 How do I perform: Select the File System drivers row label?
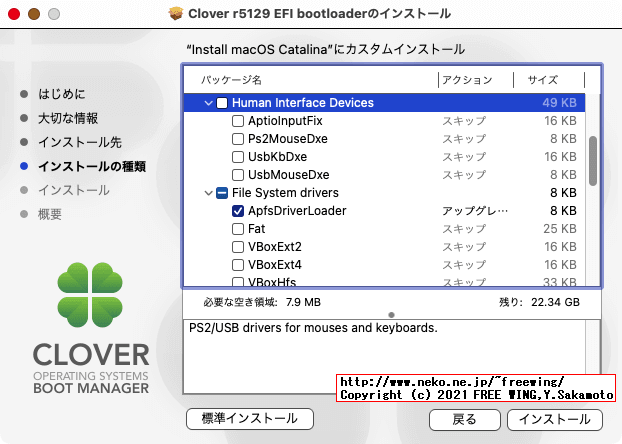point(285,193)
